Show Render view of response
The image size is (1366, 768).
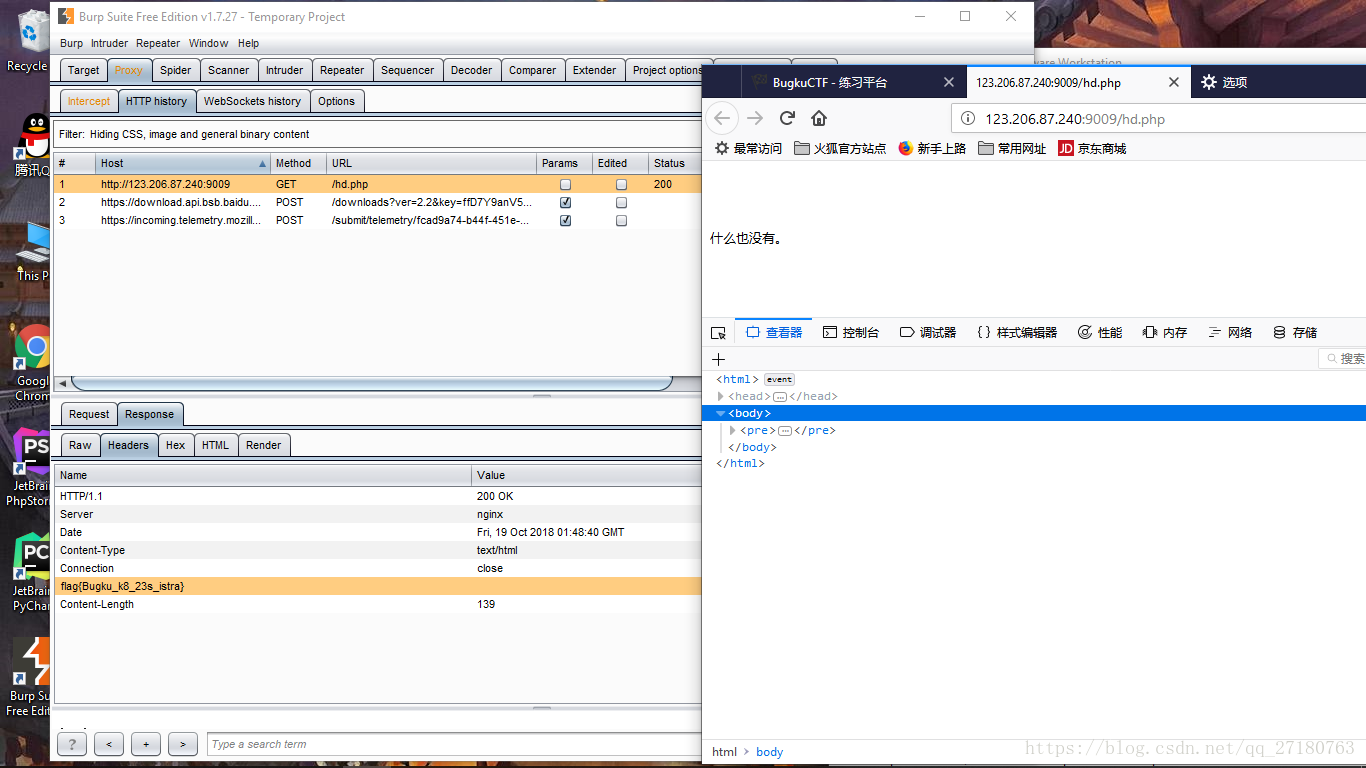click(x=264, y=445)
